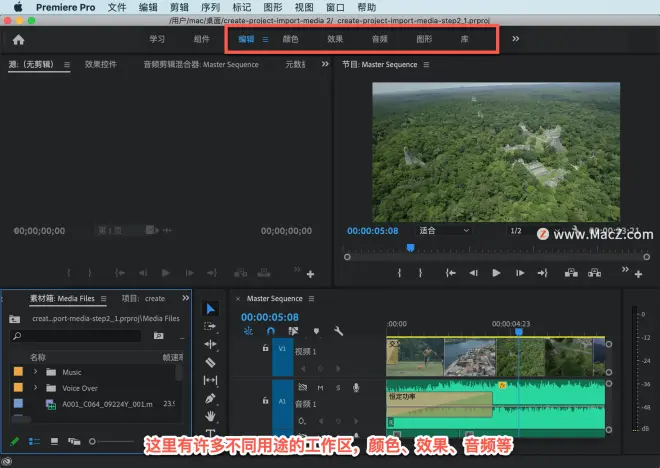Viewport: 660px width, 468px height.
Task: Toggle snap in timeline
Action: tap(271, 331)
